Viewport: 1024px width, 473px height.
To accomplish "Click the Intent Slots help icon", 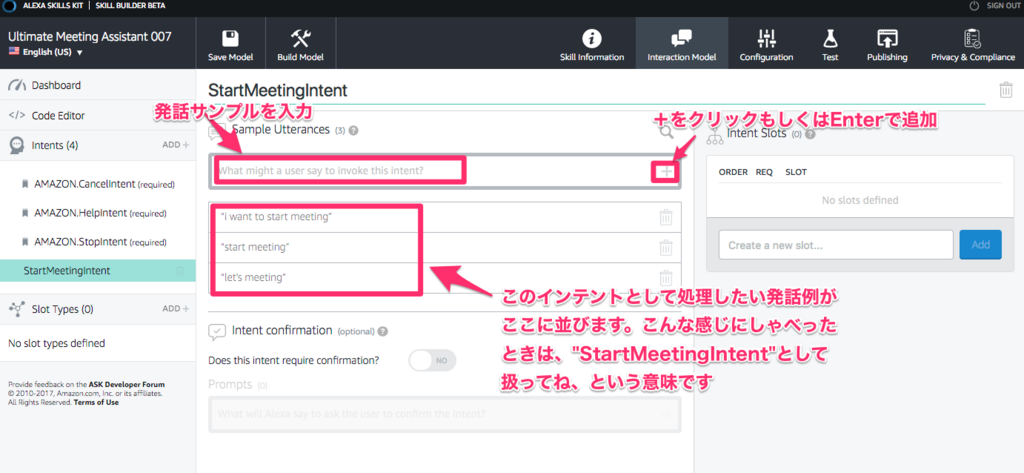I will 810,135.
